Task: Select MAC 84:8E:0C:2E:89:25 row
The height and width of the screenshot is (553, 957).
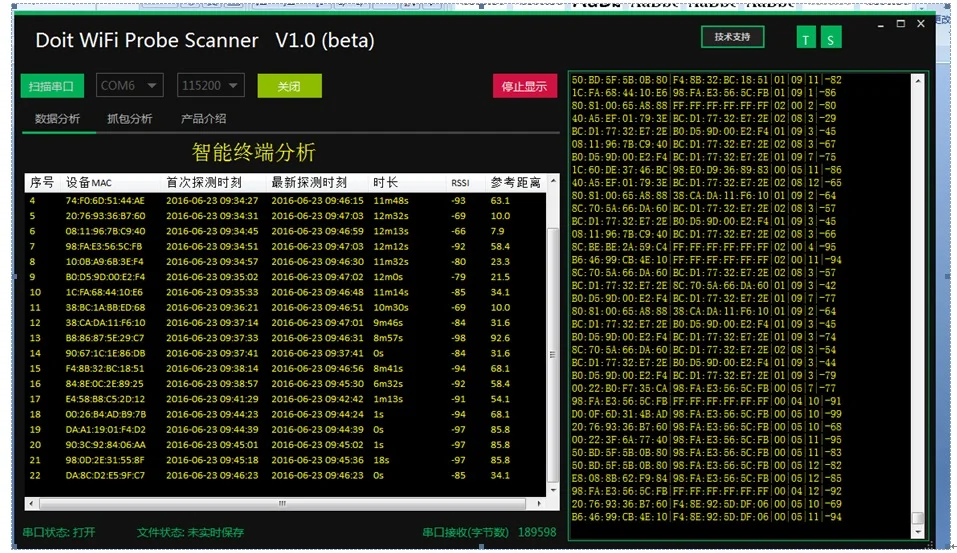Action: click(285, 384)
